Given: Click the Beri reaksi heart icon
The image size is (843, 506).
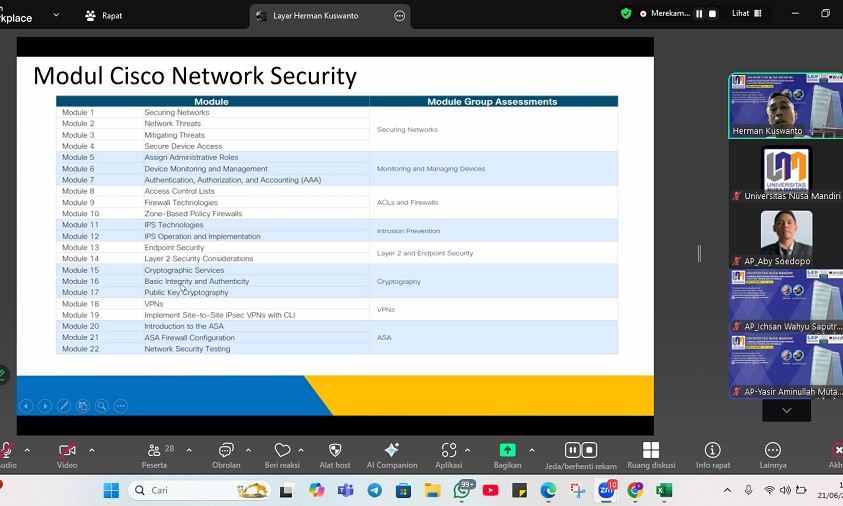Looking at the screenshot, I should tap(282, 450).
